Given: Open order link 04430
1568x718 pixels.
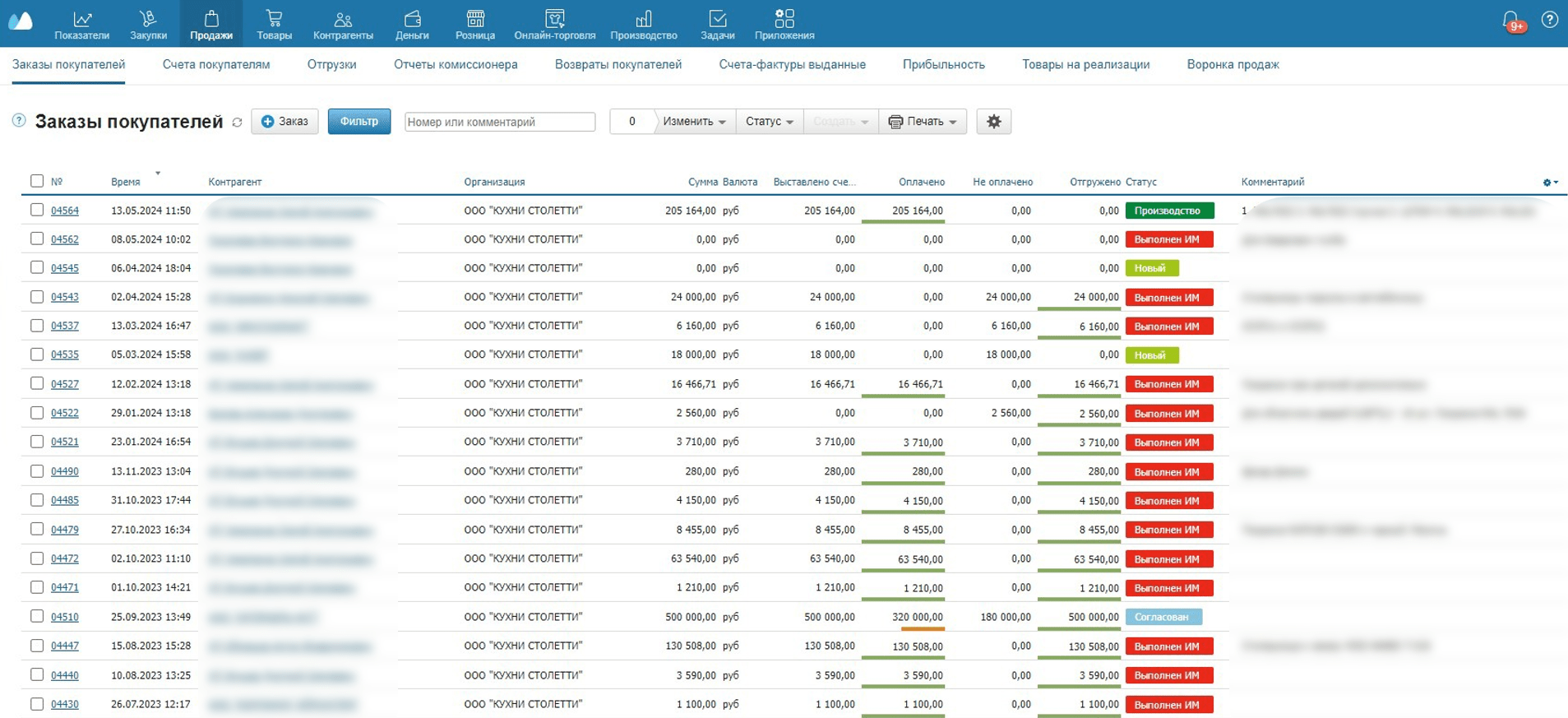Looking at the screenshot, I should [x=65, y=704].
